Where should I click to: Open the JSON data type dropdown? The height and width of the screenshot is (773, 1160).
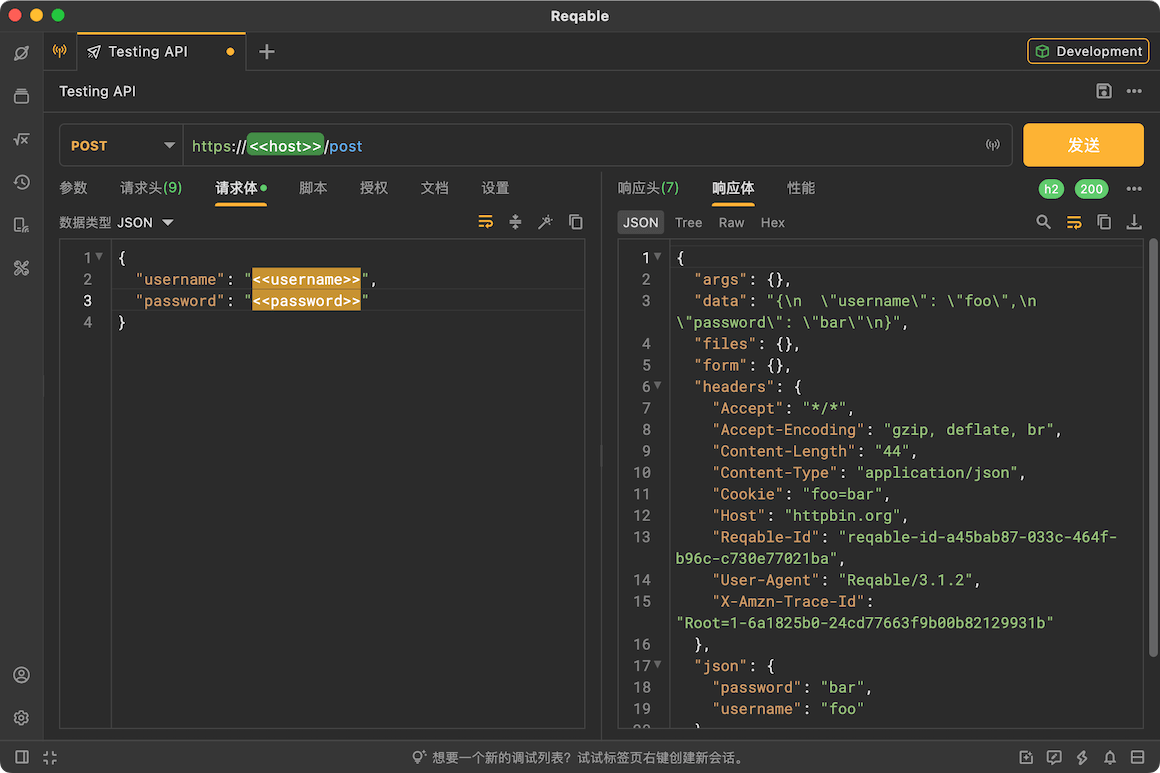click(145, 223)
